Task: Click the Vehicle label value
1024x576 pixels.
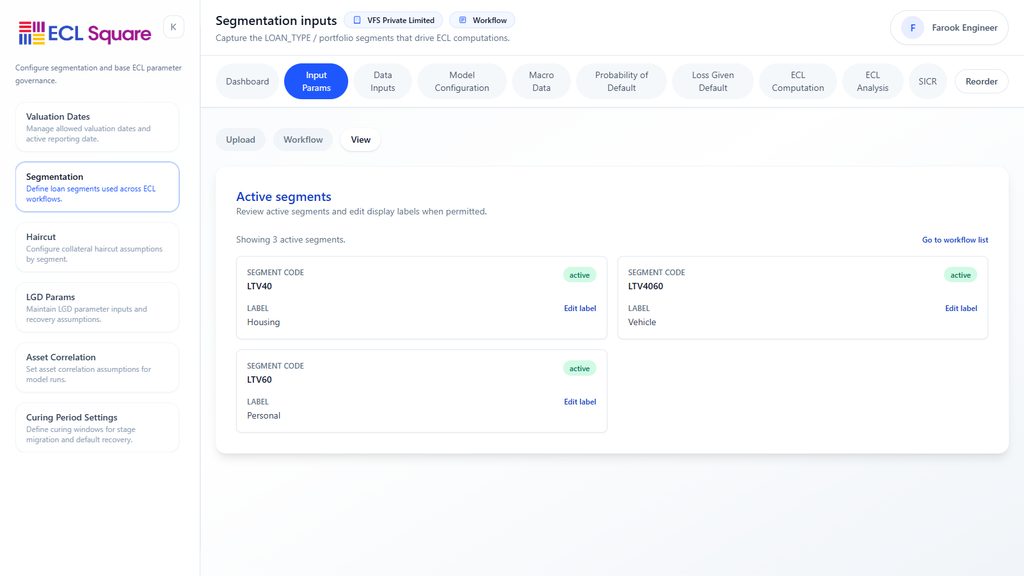Action: [x=642, y=322]
